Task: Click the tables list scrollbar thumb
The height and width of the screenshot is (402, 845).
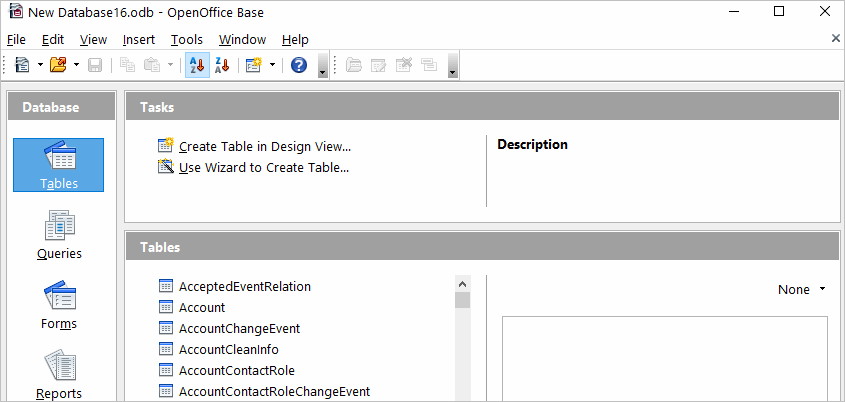Action: tap(462, 300)
